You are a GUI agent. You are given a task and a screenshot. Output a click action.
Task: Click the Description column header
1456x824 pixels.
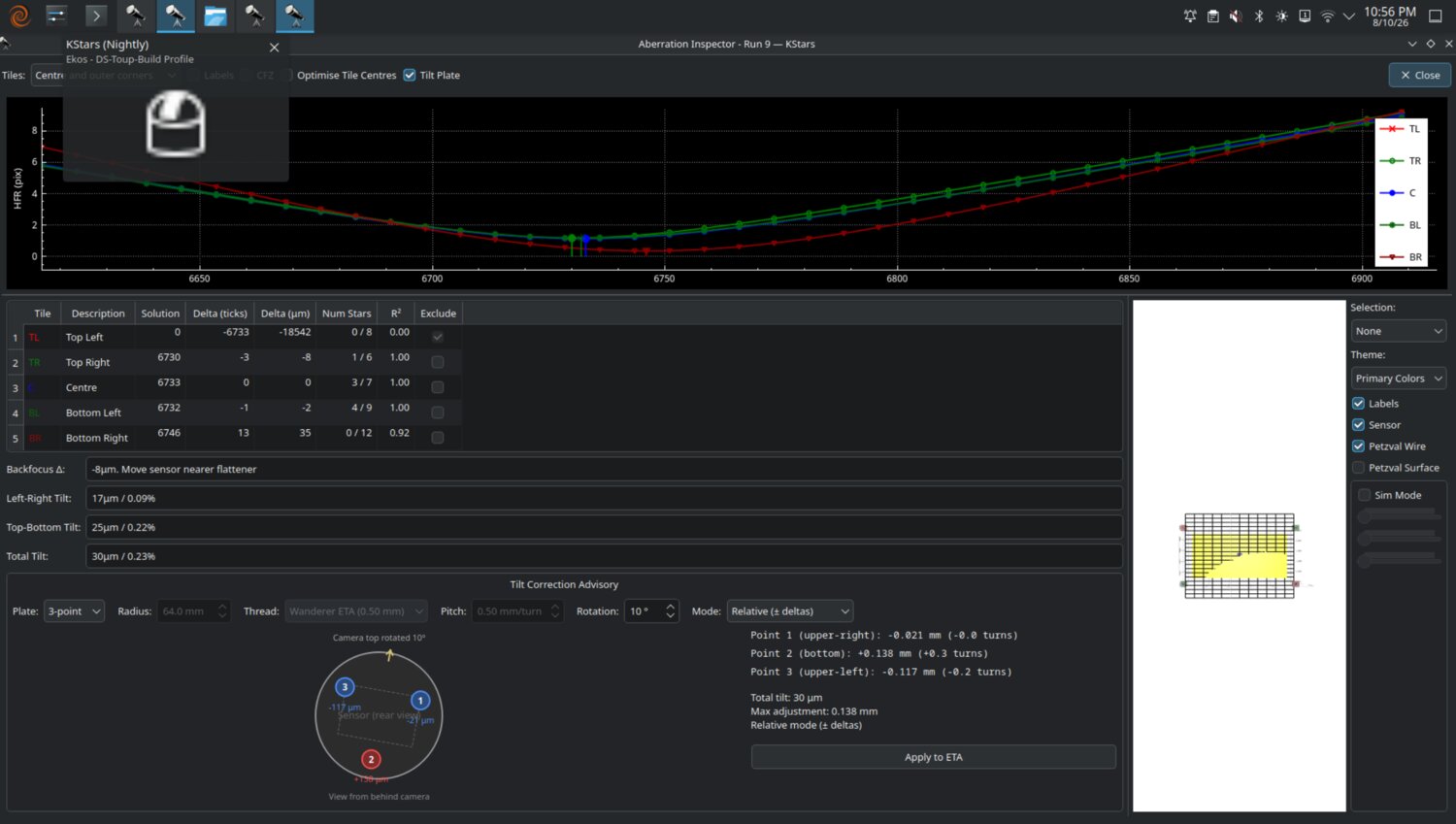coord(98,313)
